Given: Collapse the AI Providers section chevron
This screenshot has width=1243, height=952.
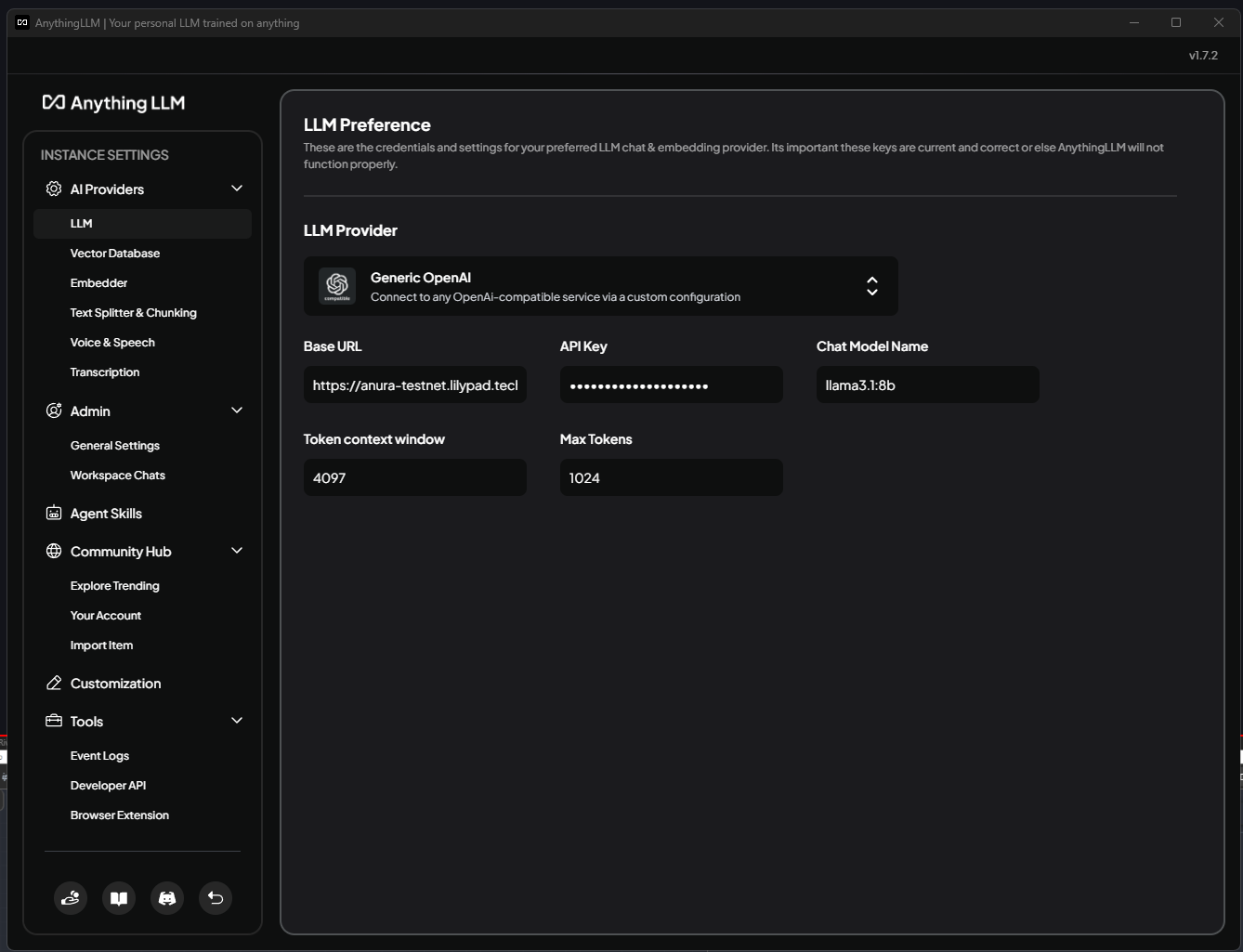Looking at the screenshot, I should pyautogui.click(x=237, y=189).
